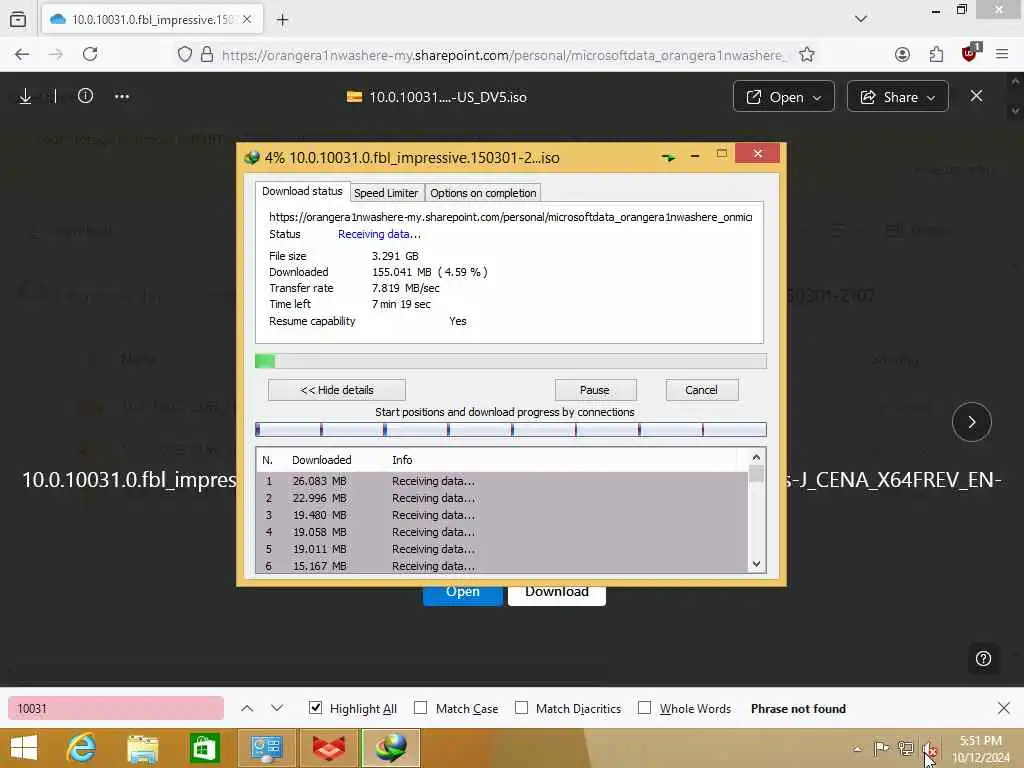Open the Firefox application menu
1024x768 pixels.
pos(1002,54)
